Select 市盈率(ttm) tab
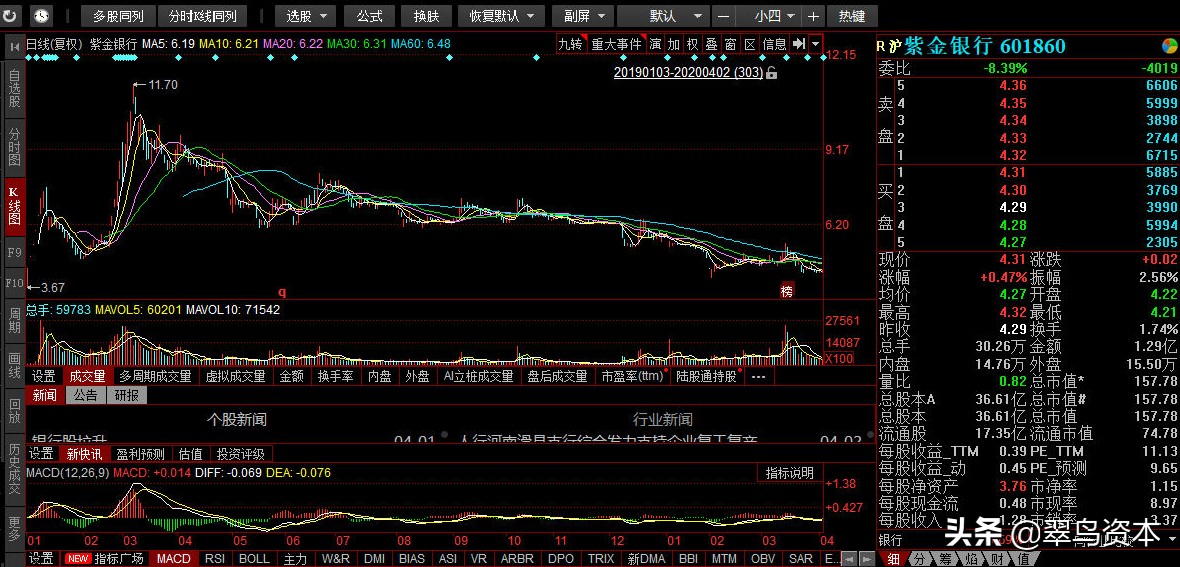 (632, 376)
